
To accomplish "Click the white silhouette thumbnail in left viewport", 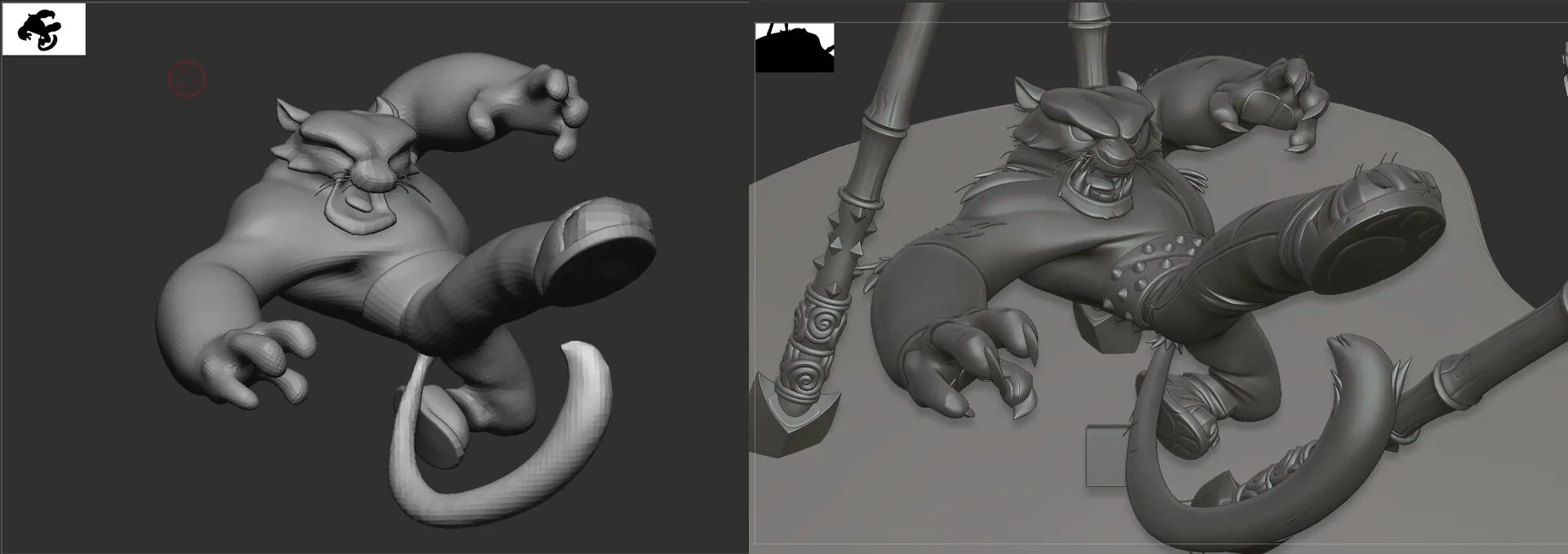I will pyautogui.click(x=44, y=29).
